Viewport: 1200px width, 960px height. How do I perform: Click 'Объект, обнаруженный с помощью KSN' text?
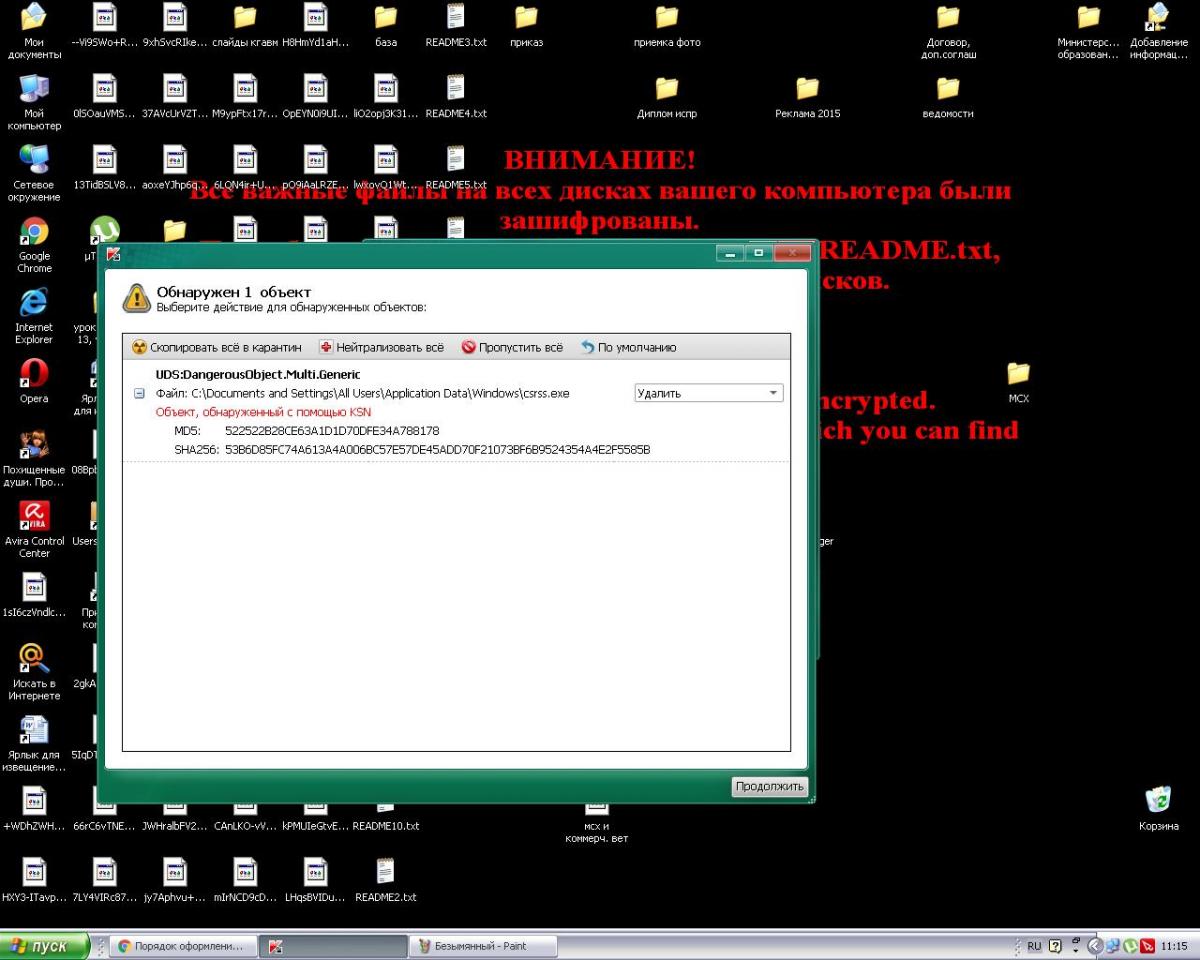263,412
